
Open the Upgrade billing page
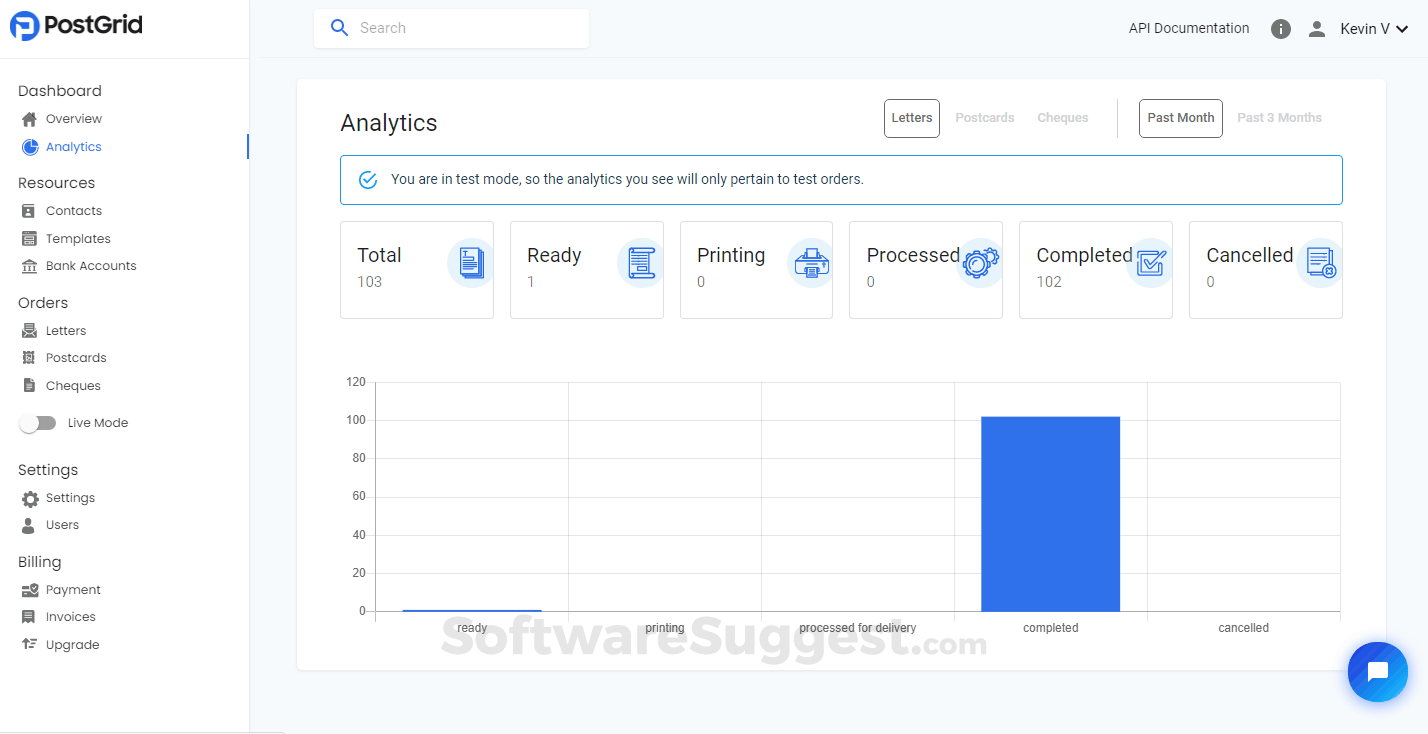point(72,645)
